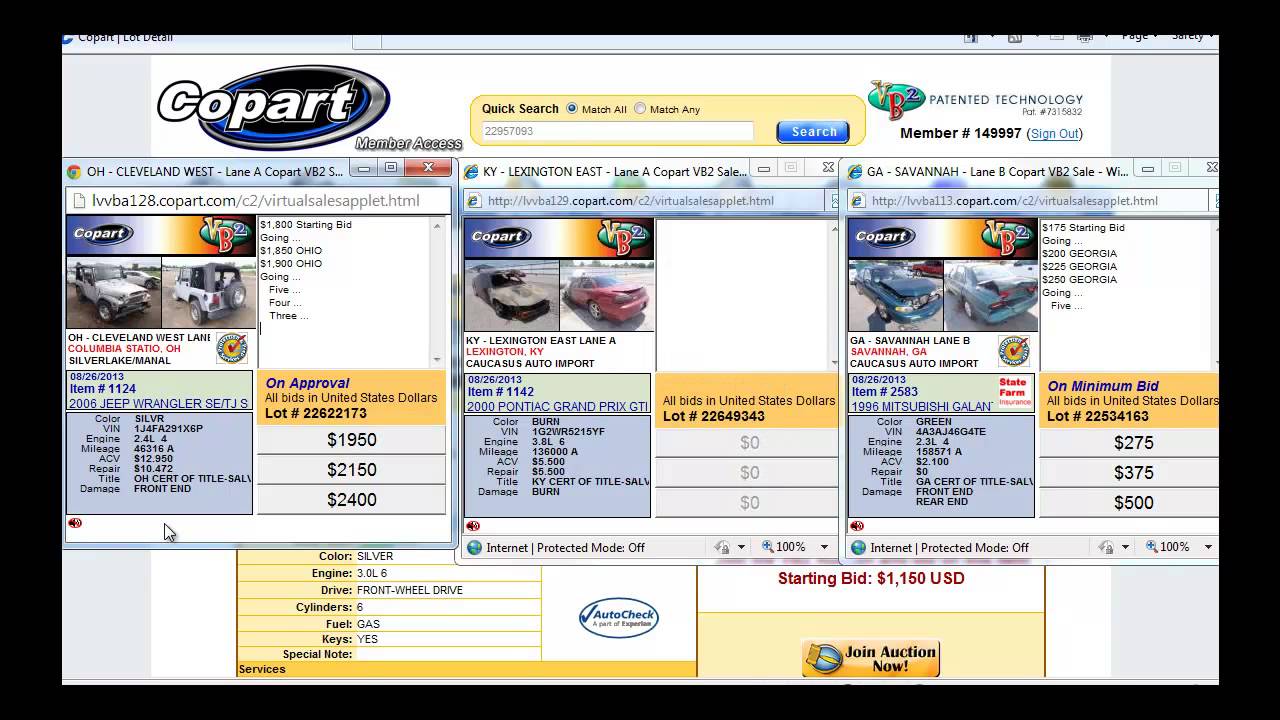Viewport: 1280px width, 720px height.
Task: Open 1996 Mitsubishi Galant link
Action: click(922, 407)
